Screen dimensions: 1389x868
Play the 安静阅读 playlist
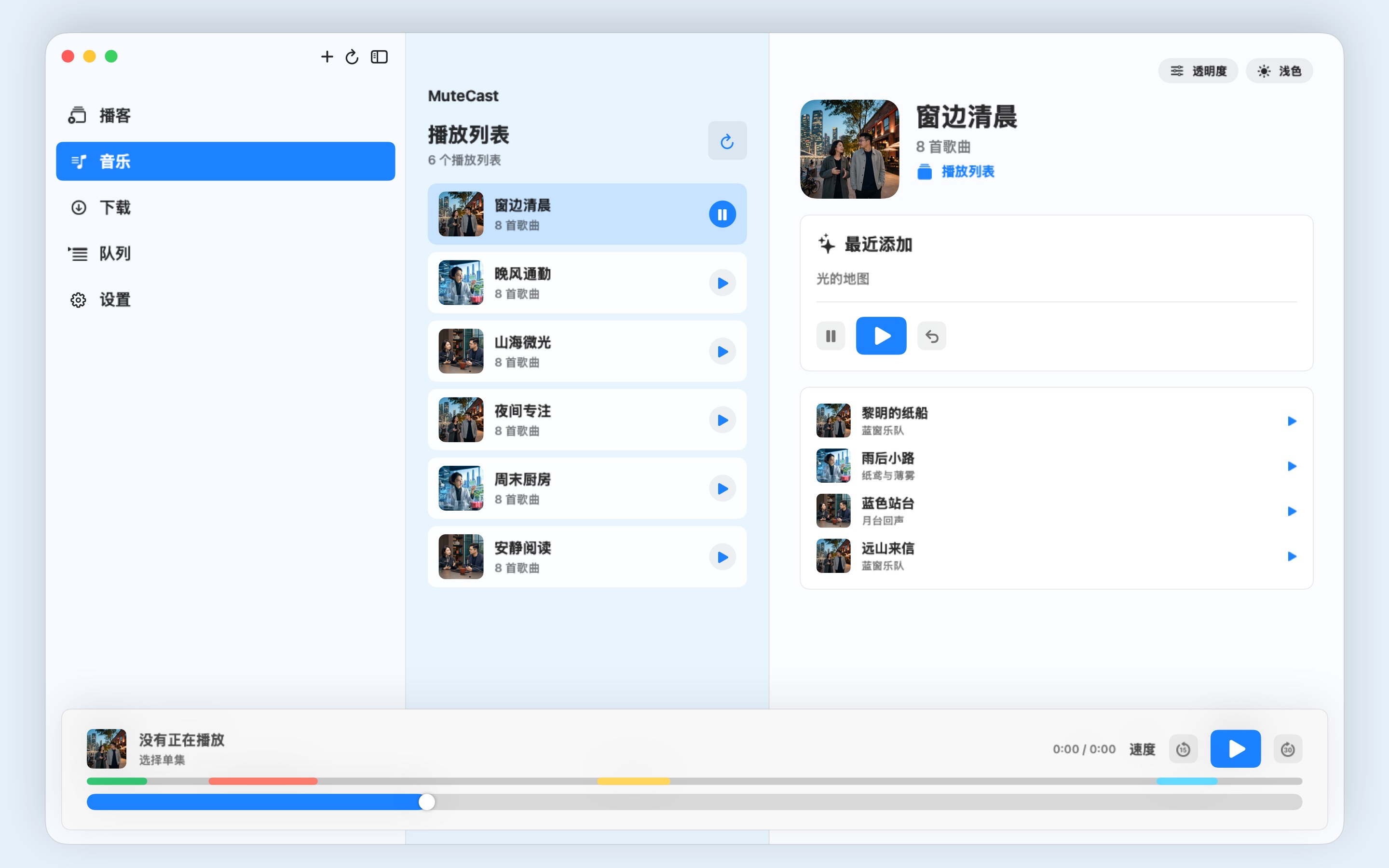pos(722,557)
